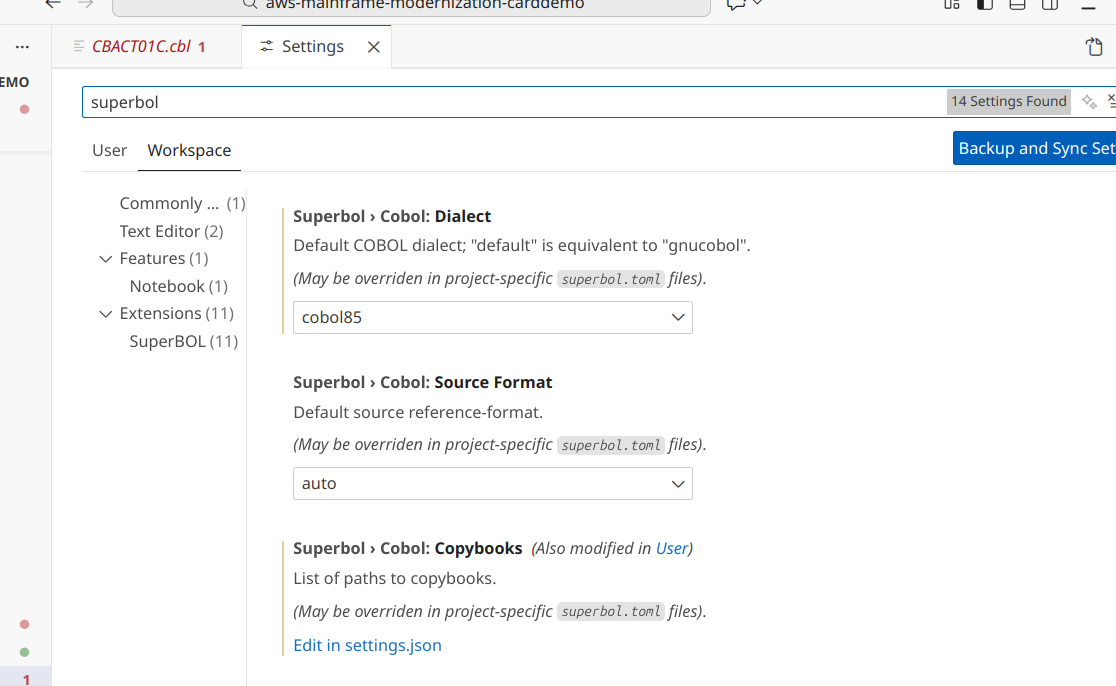The width and height of the screenshot is (1116, 686).
Task: Select Notebook (1) under Features
Action: tap(179, 286)
